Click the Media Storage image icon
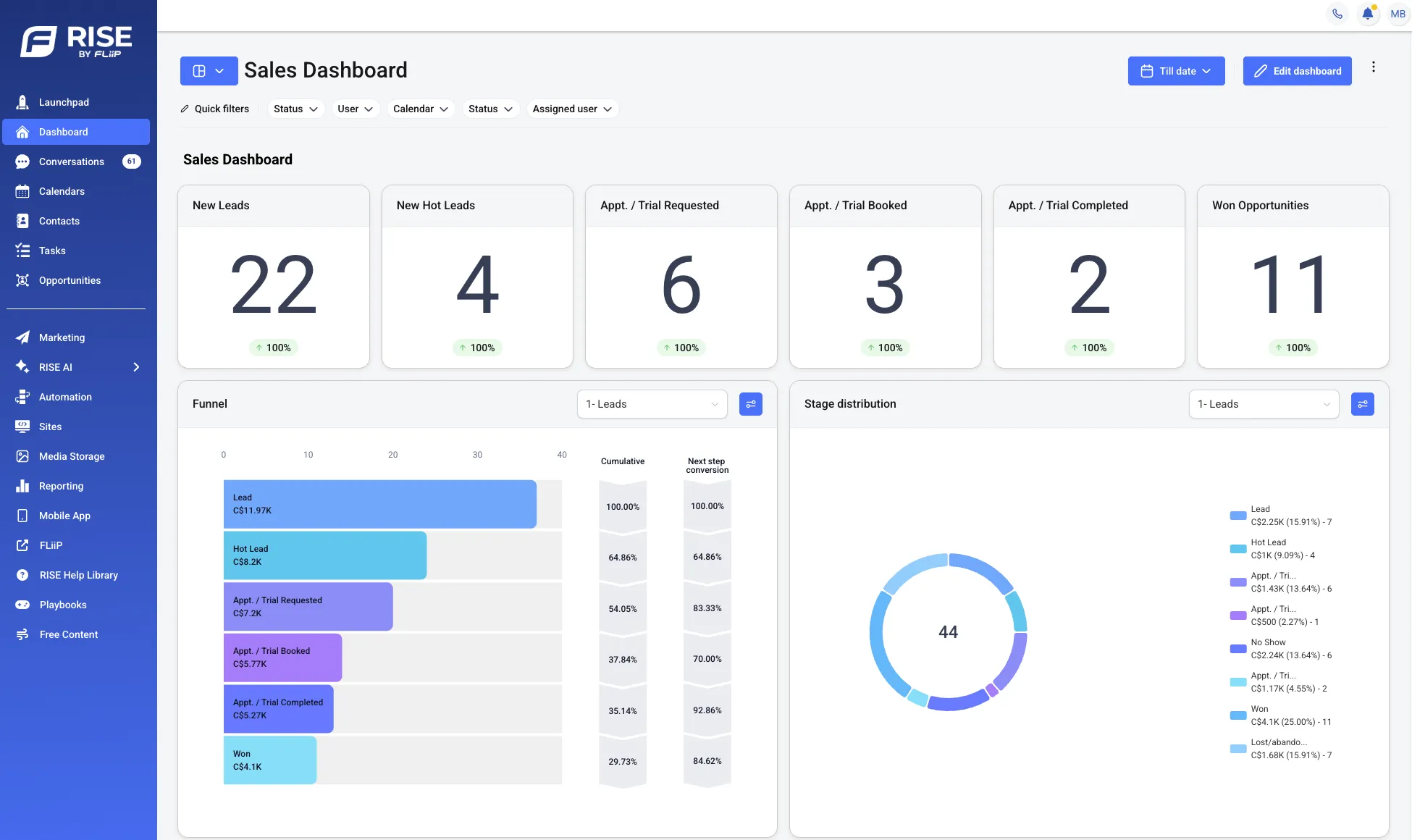The width and height of the screenshot is (1412, 840). [22, 456]
